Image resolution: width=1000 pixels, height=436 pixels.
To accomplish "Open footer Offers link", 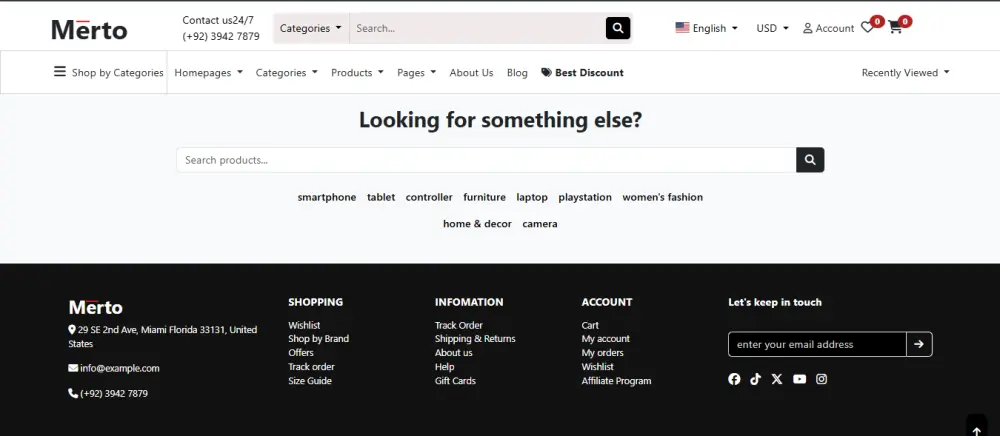I will pyautogui.click(x=301, y=353).
